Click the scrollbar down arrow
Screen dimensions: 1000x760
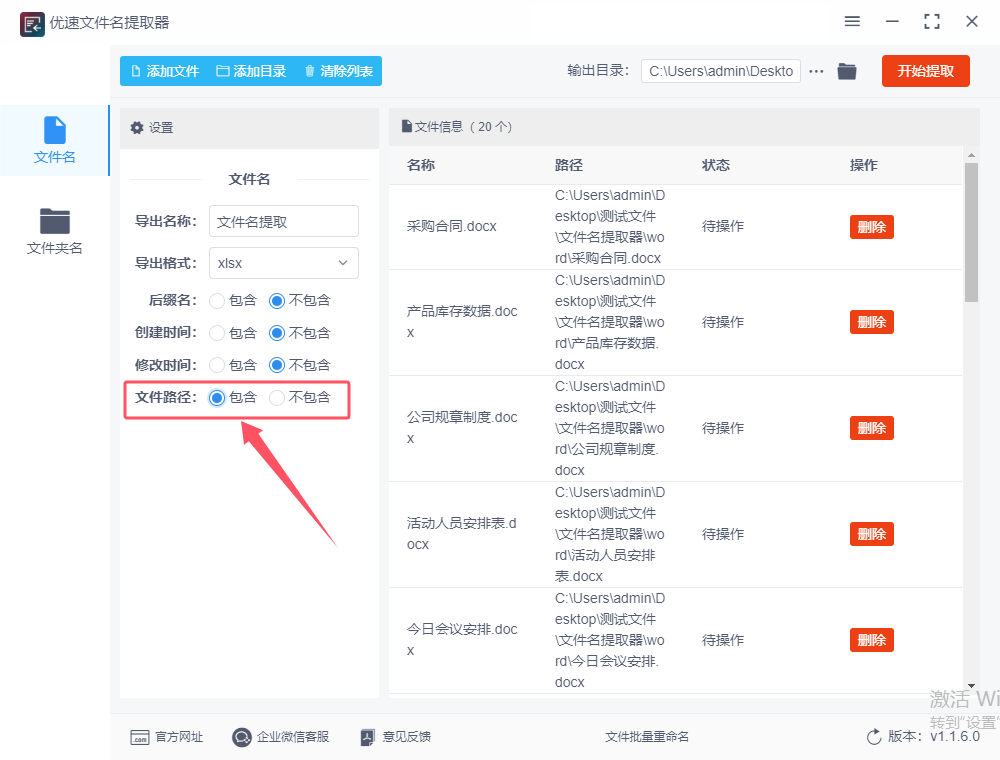(x=971, y=686)
